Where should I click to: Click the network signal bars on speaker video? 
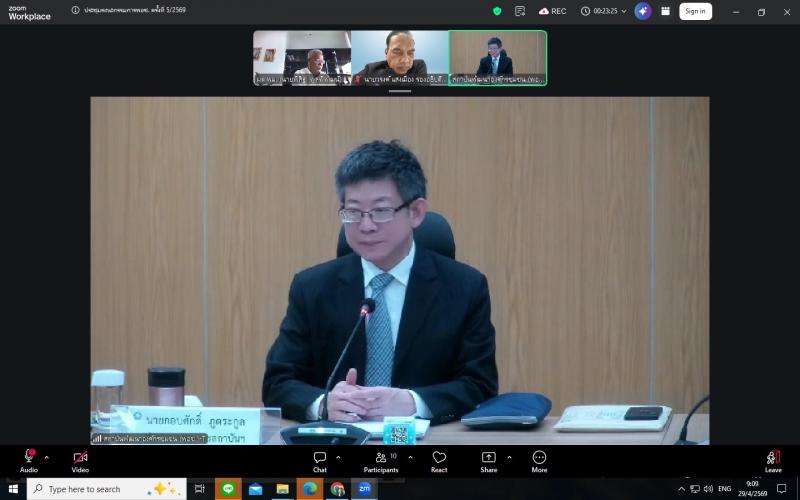pyautogui.click(x=97, y=438)
